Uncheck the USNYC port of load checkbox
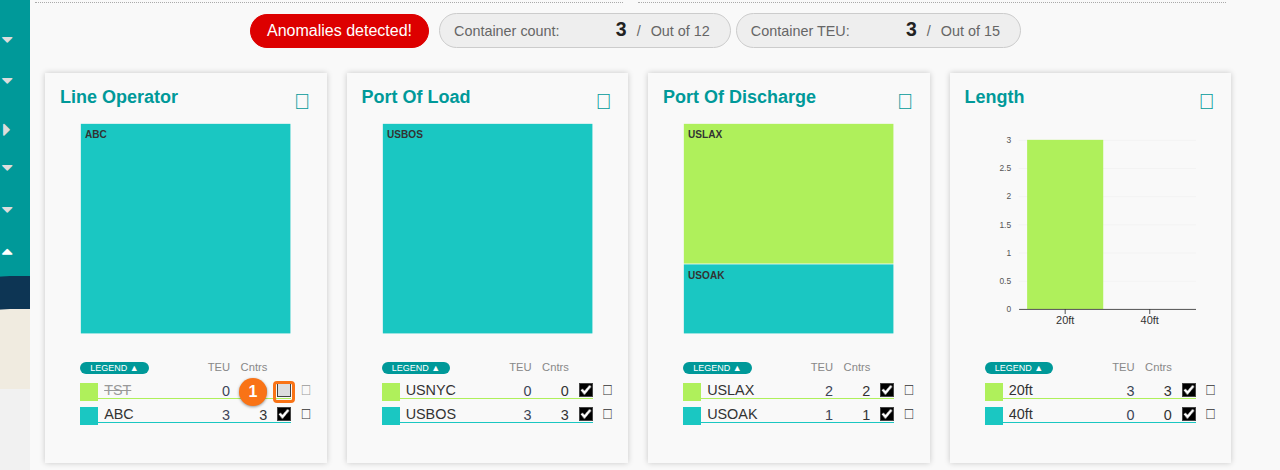Image resolution: width=1280 pixels, height=470 pixels. point(586,390)
